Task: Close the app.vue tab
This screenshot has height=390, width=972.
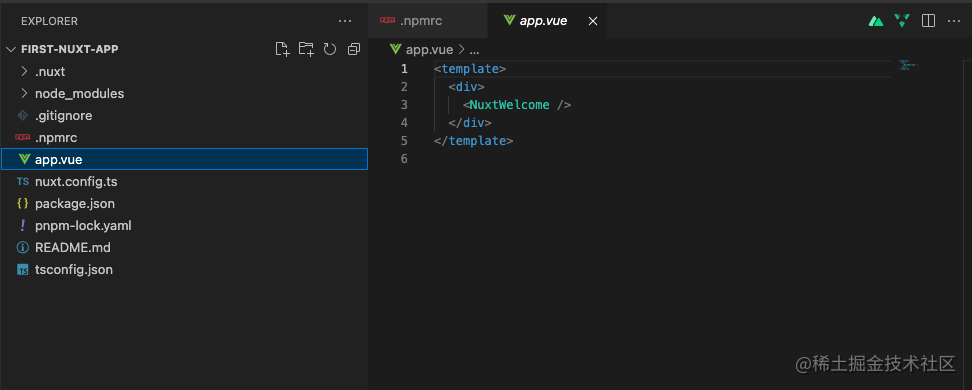Action: pyautogui.click(x=593, y=21)
